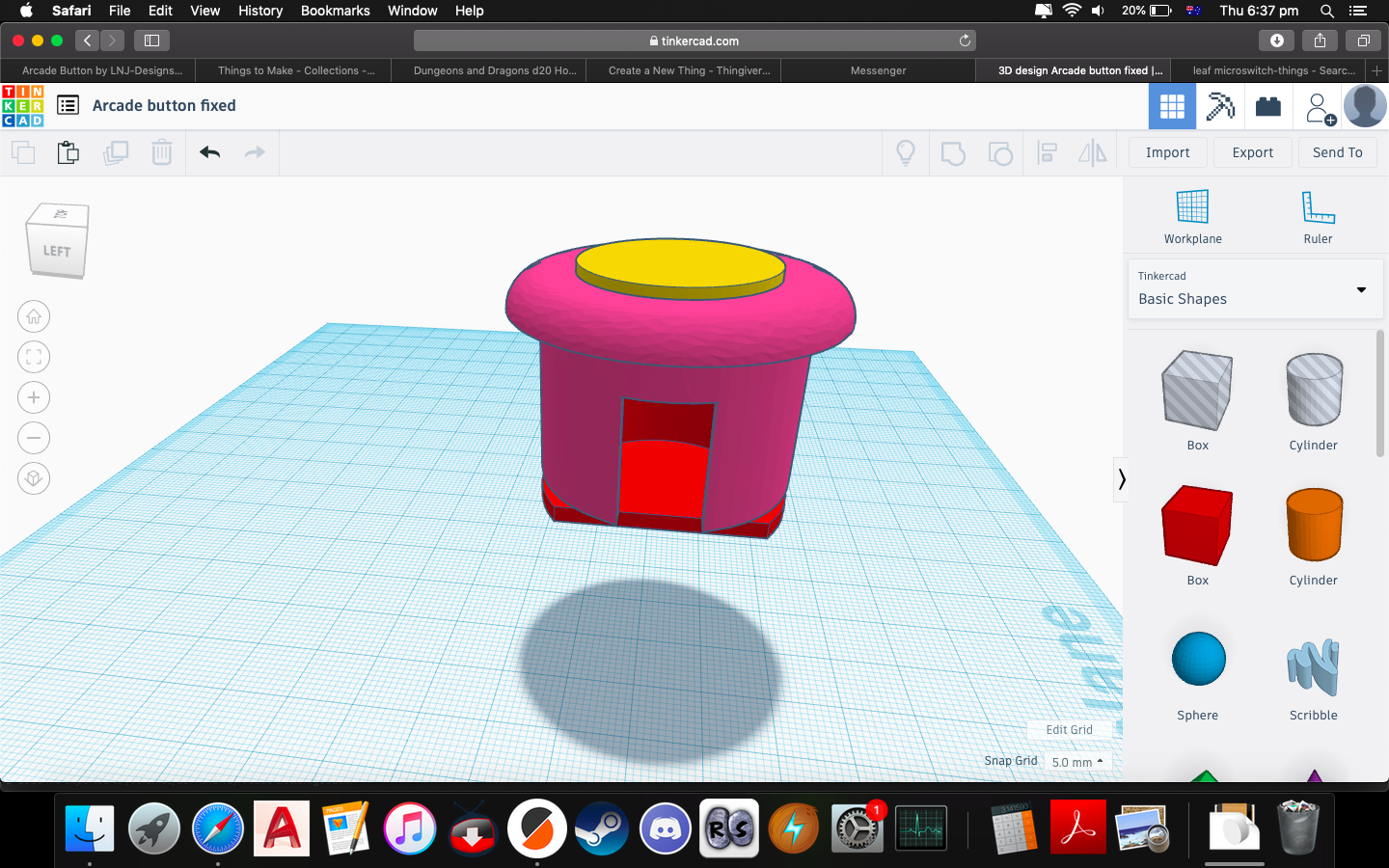The height and width of the screenshot is (868, 1389).
Task: Click the Ungroup shapes icon
Action: tap(1000, 152)
